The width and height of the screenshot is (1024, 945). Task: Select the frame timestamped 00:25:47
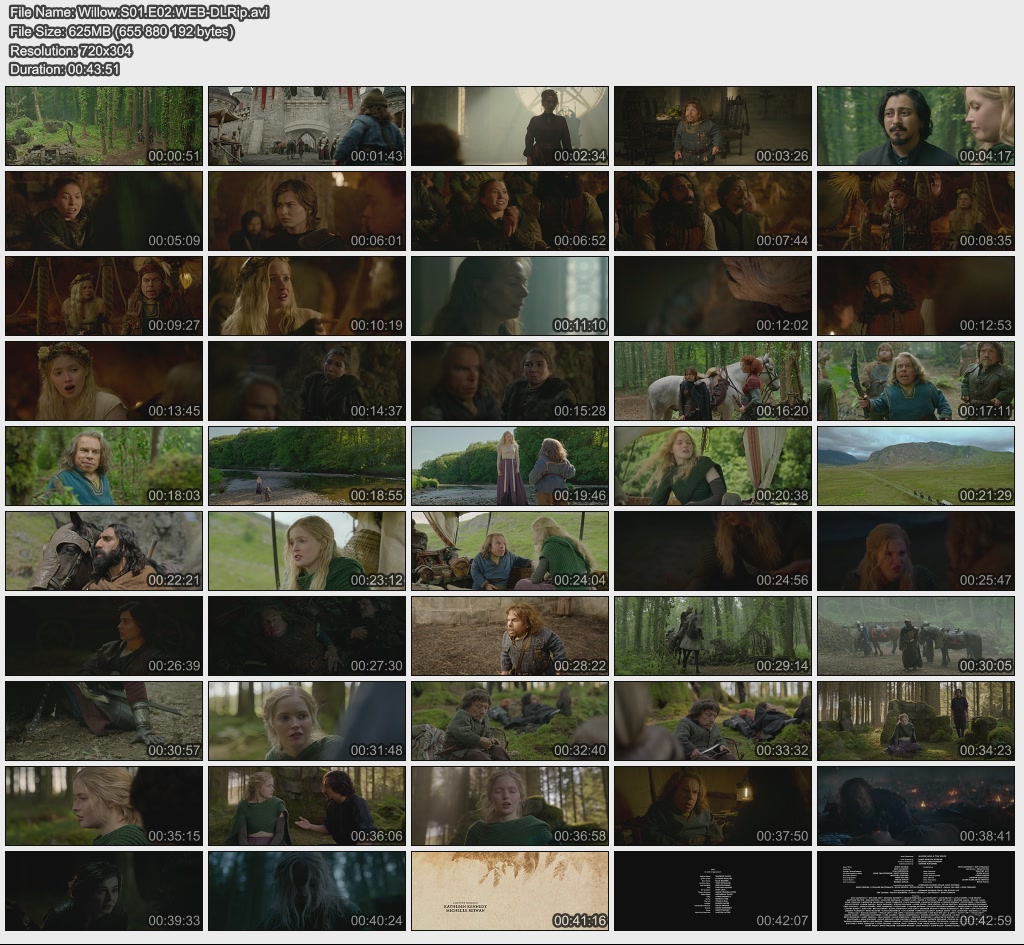916,551
